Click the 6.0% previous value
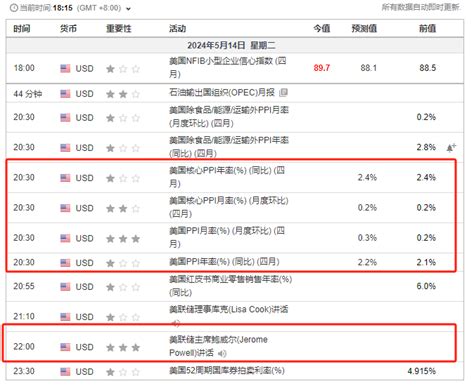Viewport: 474px width, 386px height. click(426, 286)
